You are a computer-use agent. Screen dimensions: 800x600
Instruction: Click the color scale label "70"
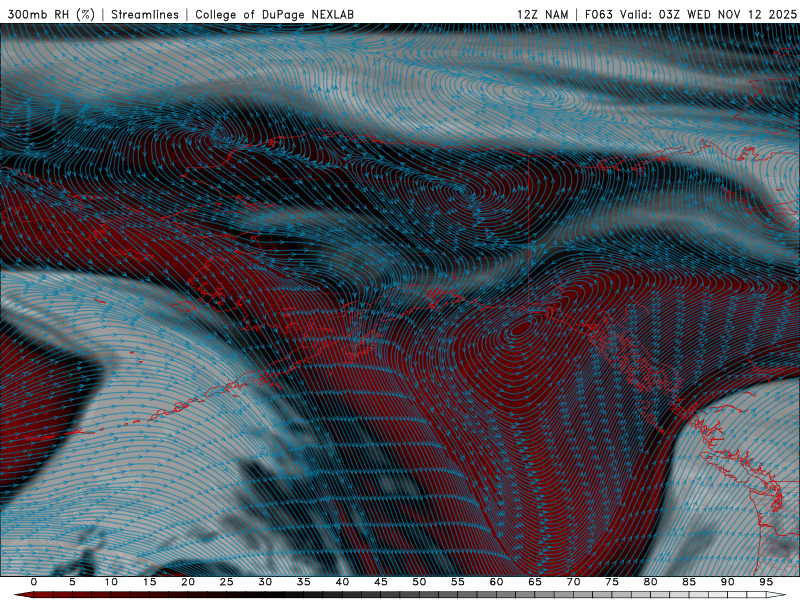click(573, 582)
